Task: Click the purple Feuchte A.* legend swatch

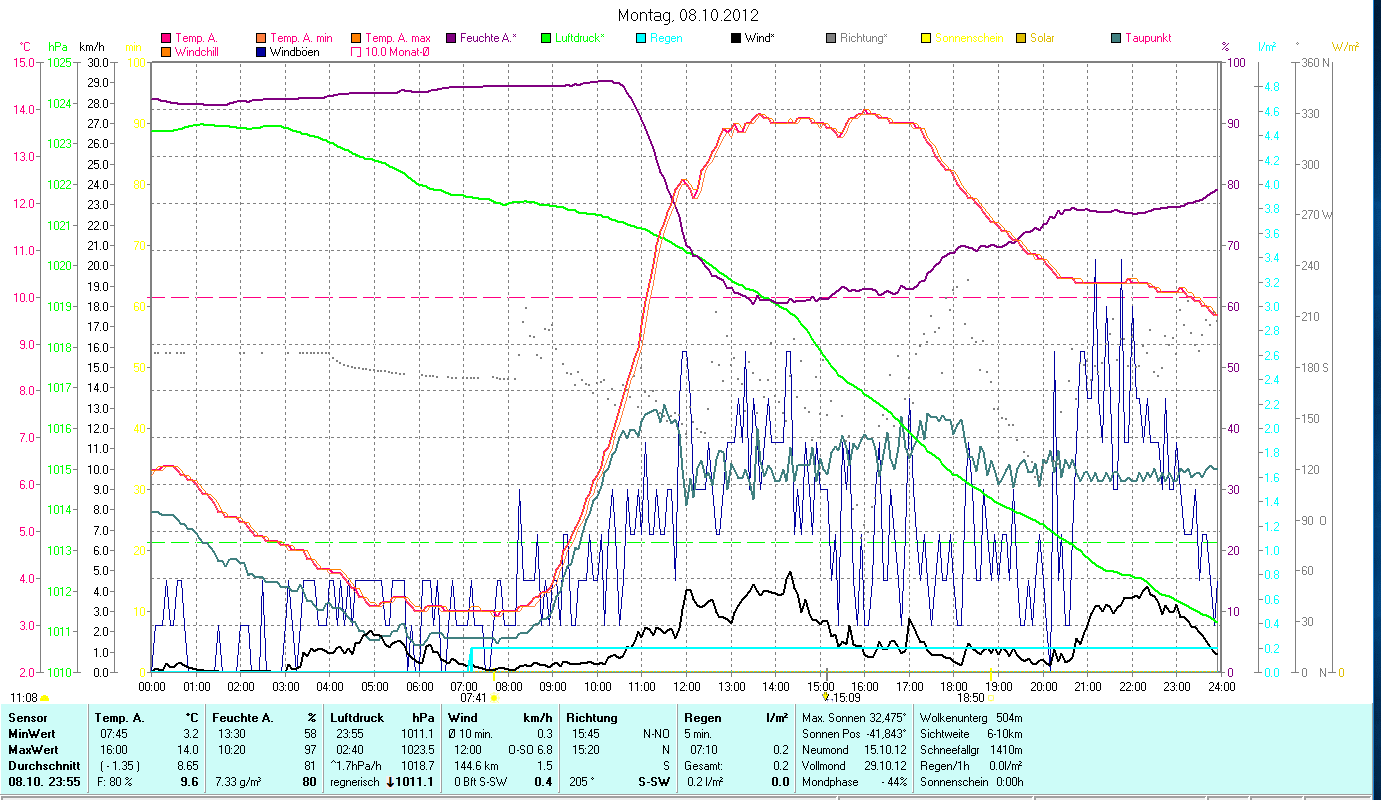Action: (x=450, y=38)
